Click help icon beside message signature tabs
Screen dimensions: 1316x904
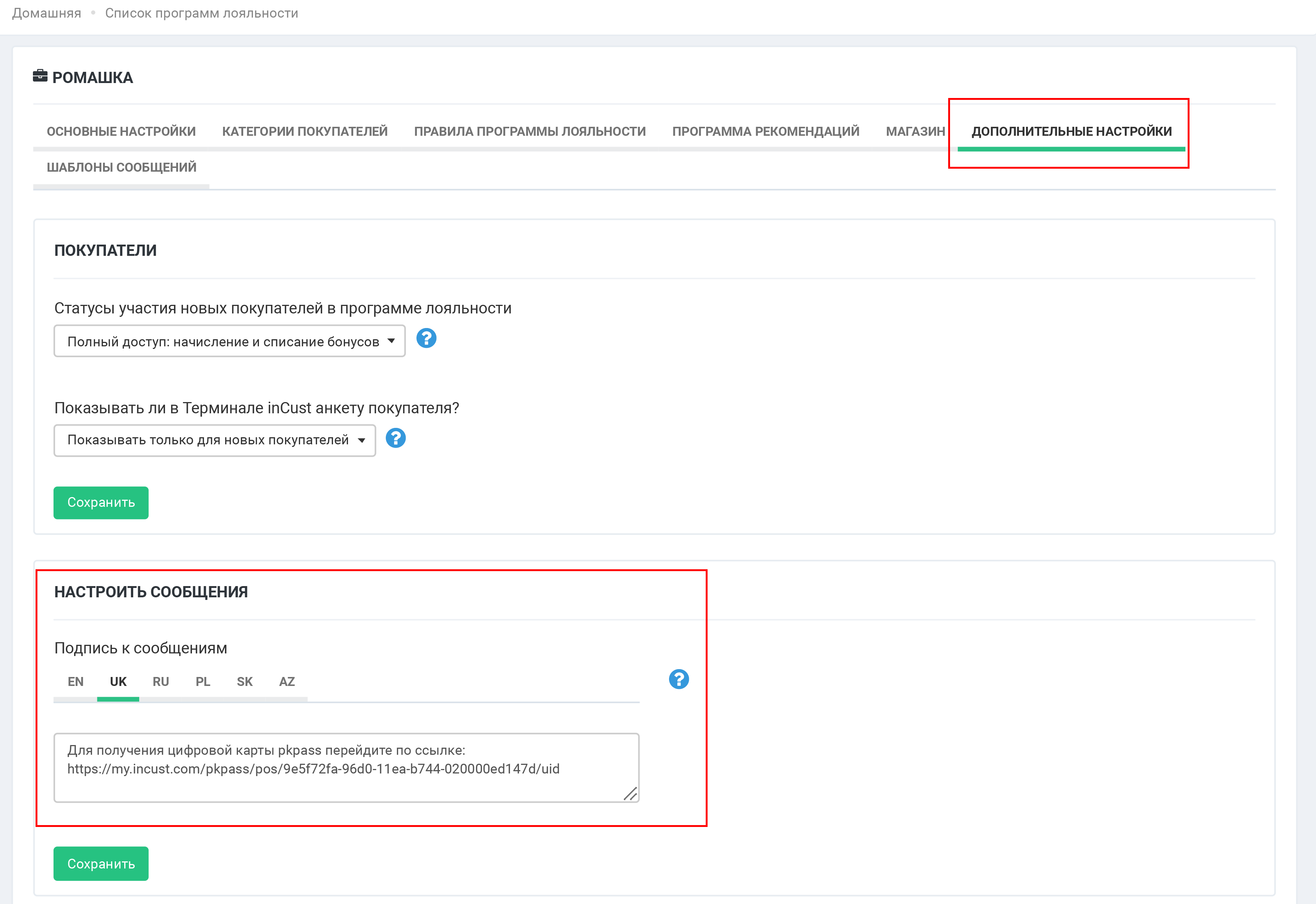click(678, 678)
